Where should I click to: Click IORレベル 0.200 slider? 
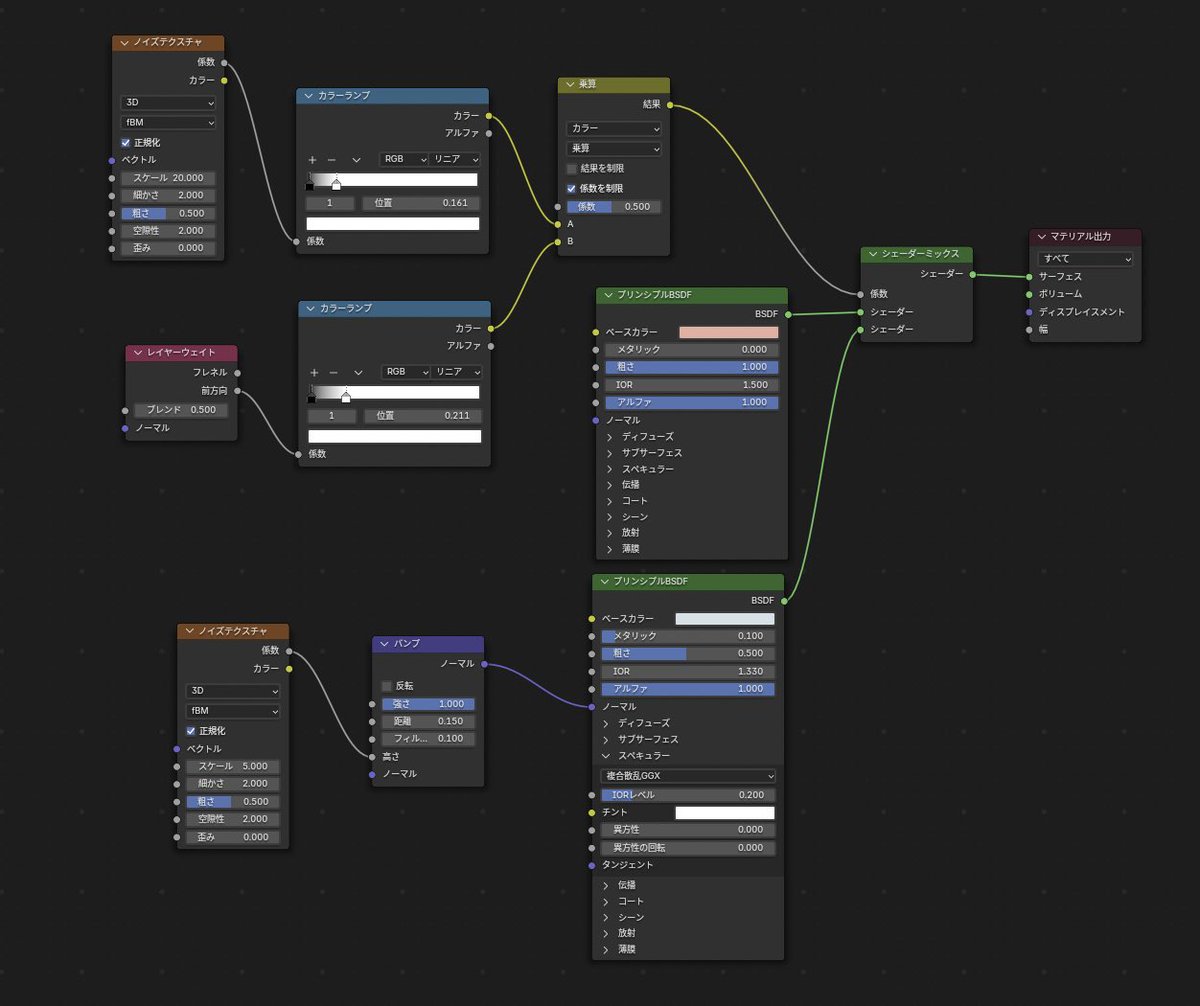point(688,795)
